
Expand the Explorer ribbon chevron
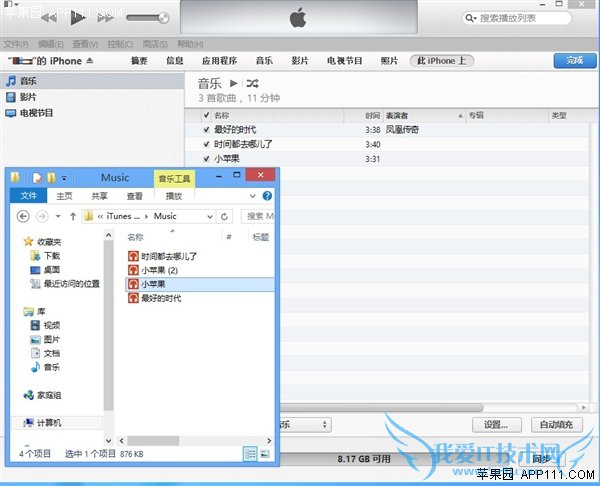pos(254,196)
